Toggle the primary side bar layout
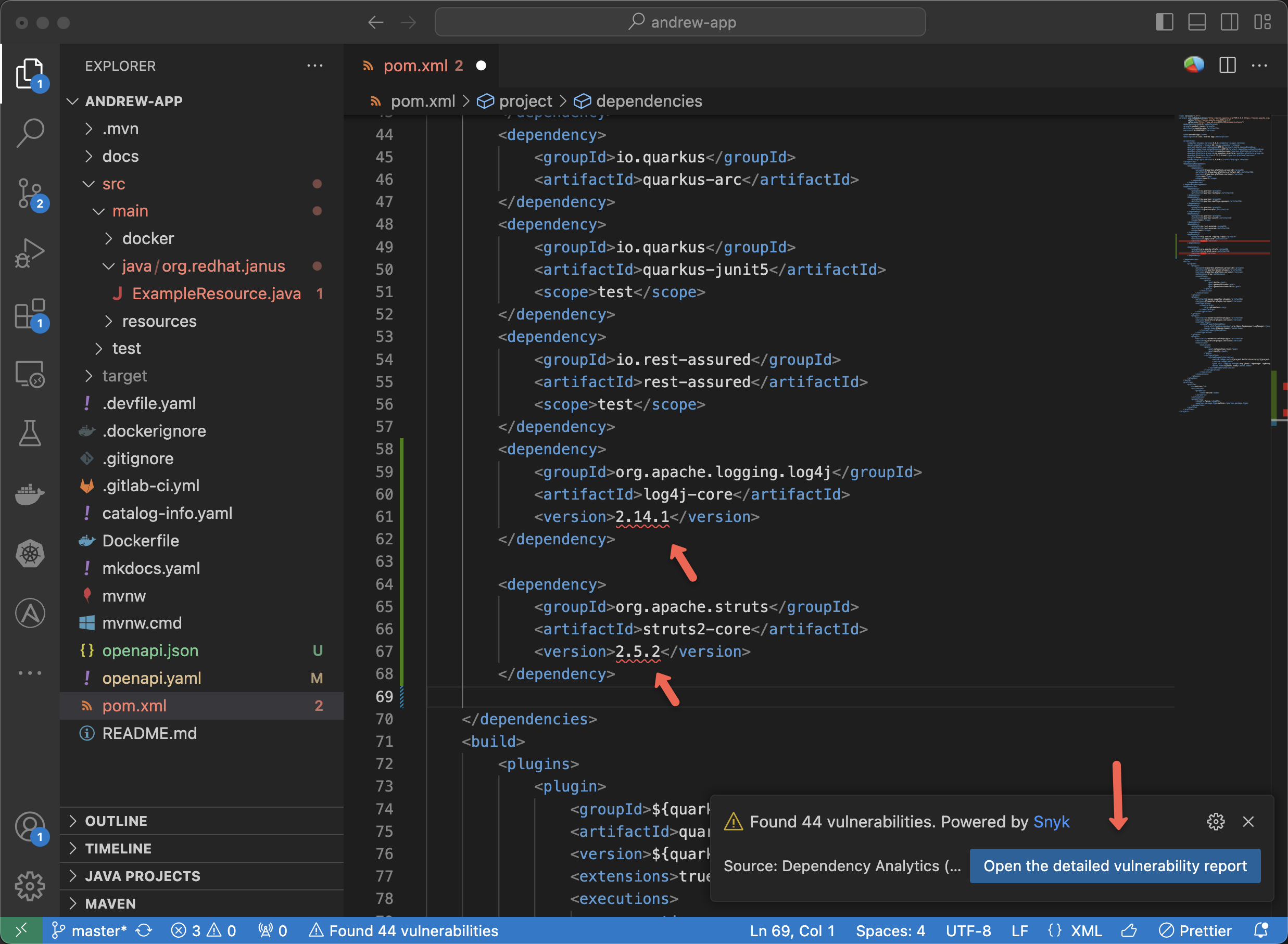Screen dimensions: 1288x944 [x=1164, y=22]
